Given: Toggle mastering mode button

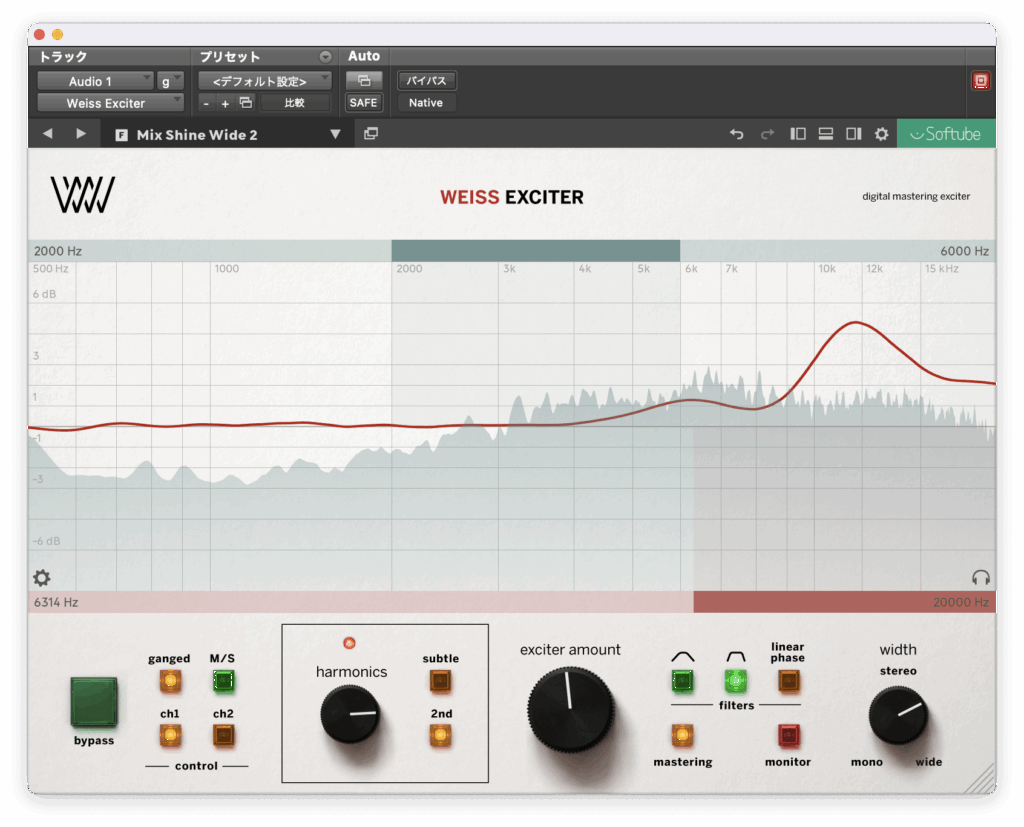Looking at the screenshot, I should tap(682, 736).
